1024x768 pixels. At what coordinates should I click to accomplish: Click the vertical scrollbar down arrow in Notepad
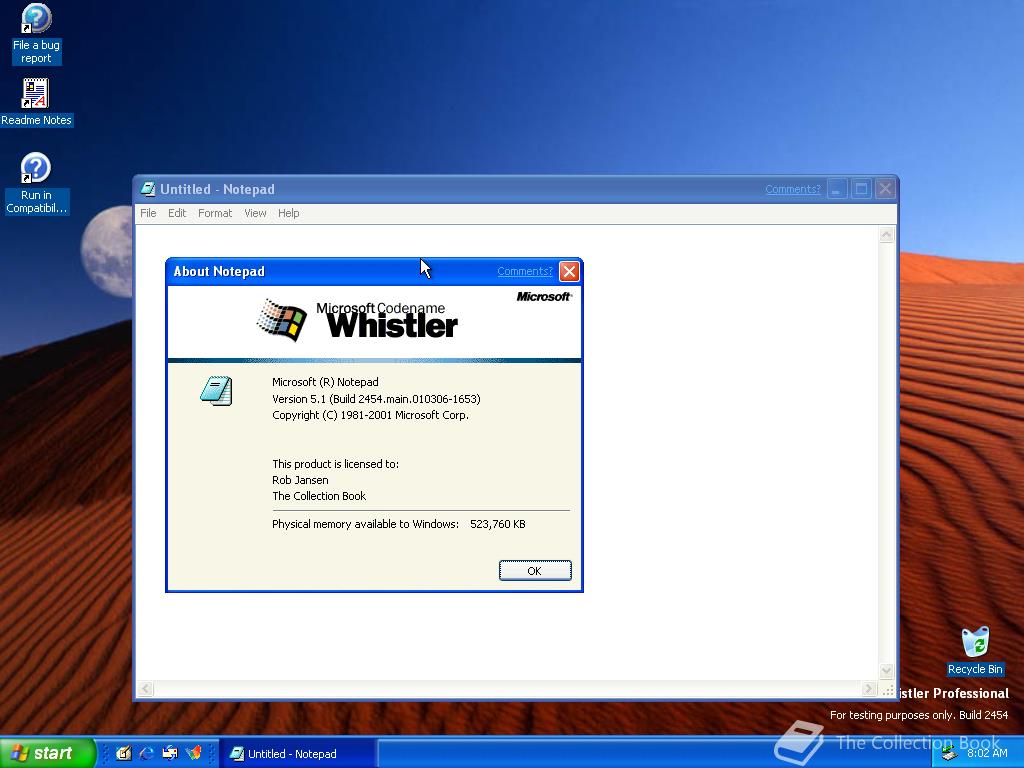point(886,671)
